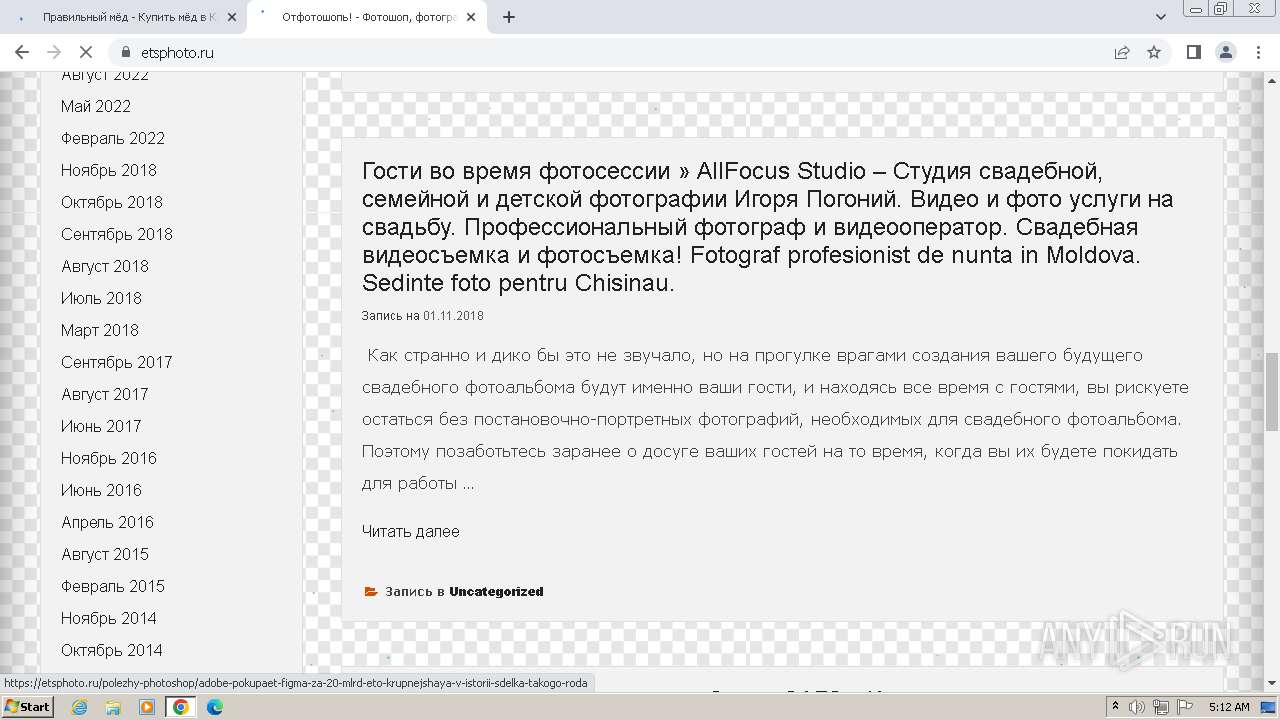Open the Ноябрь 2014 archive
The image size is (1280, 720).
[109, 618]
